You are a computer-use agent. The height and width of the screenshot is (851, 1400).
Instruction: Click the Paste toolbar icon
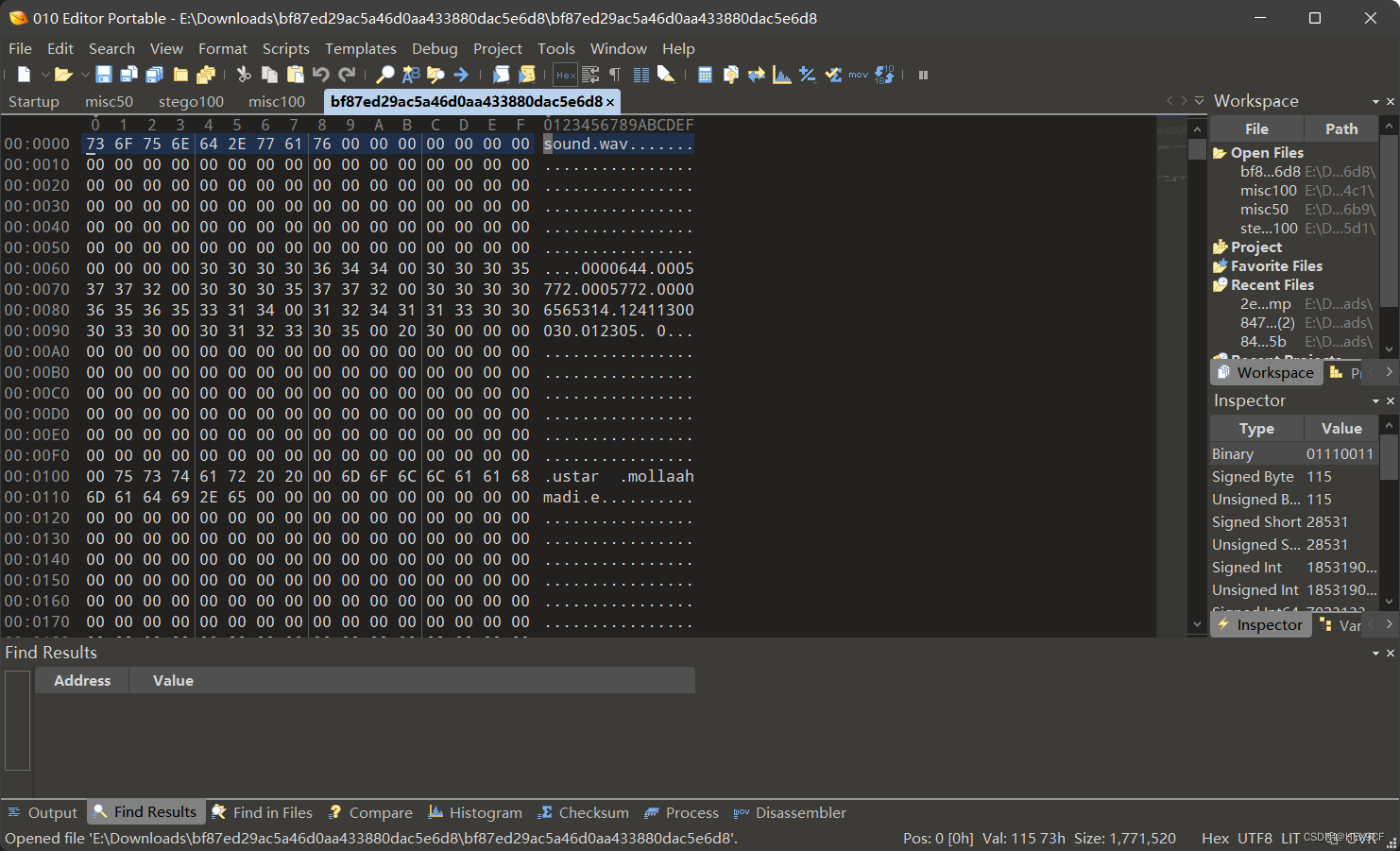(296, 74)
